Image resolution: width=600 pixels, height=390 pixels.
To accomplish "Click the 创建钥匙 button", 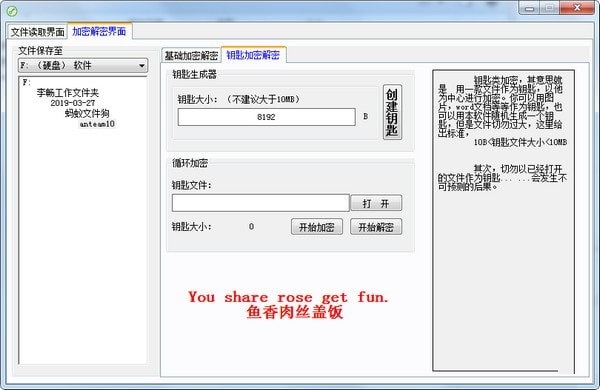I will coord(392,112).
